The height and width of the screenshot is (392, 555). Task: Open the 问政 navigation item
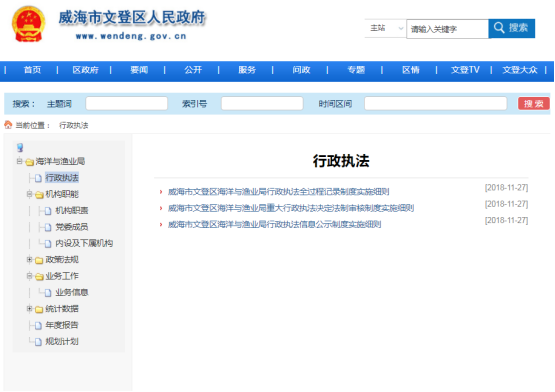301,70
